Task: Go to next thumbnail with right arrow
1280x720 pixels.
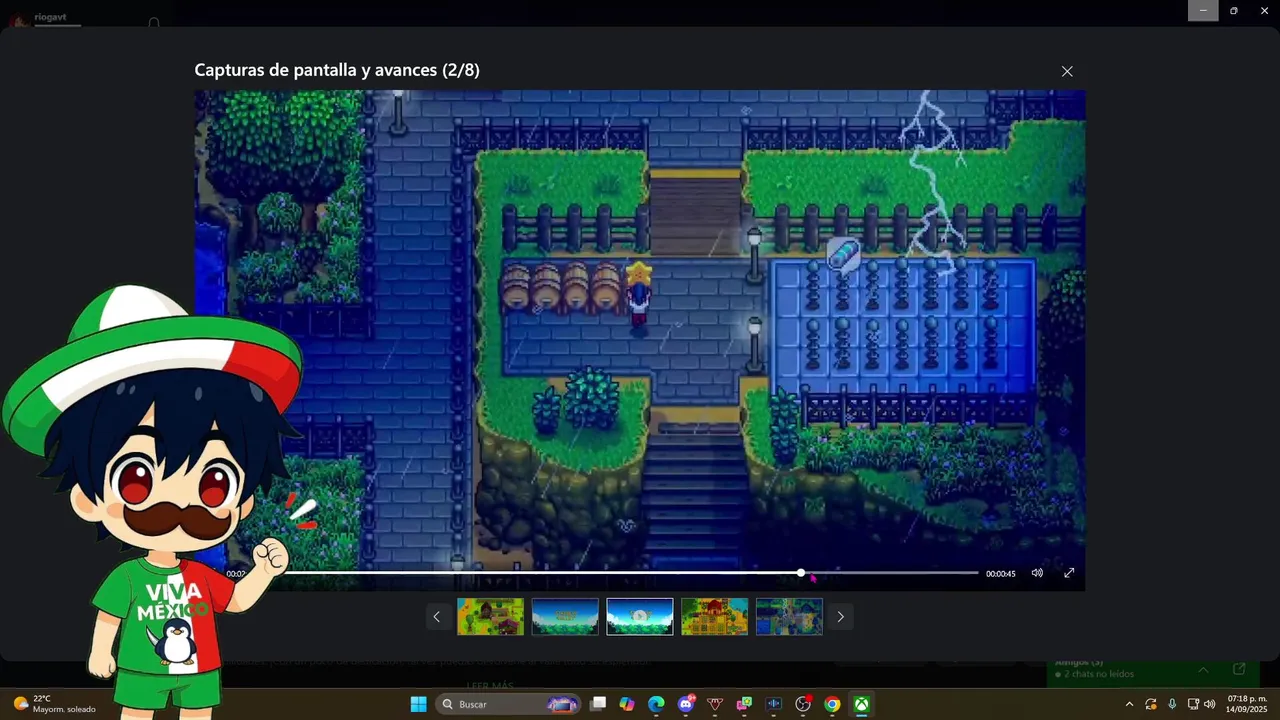Action: (840, 617)
